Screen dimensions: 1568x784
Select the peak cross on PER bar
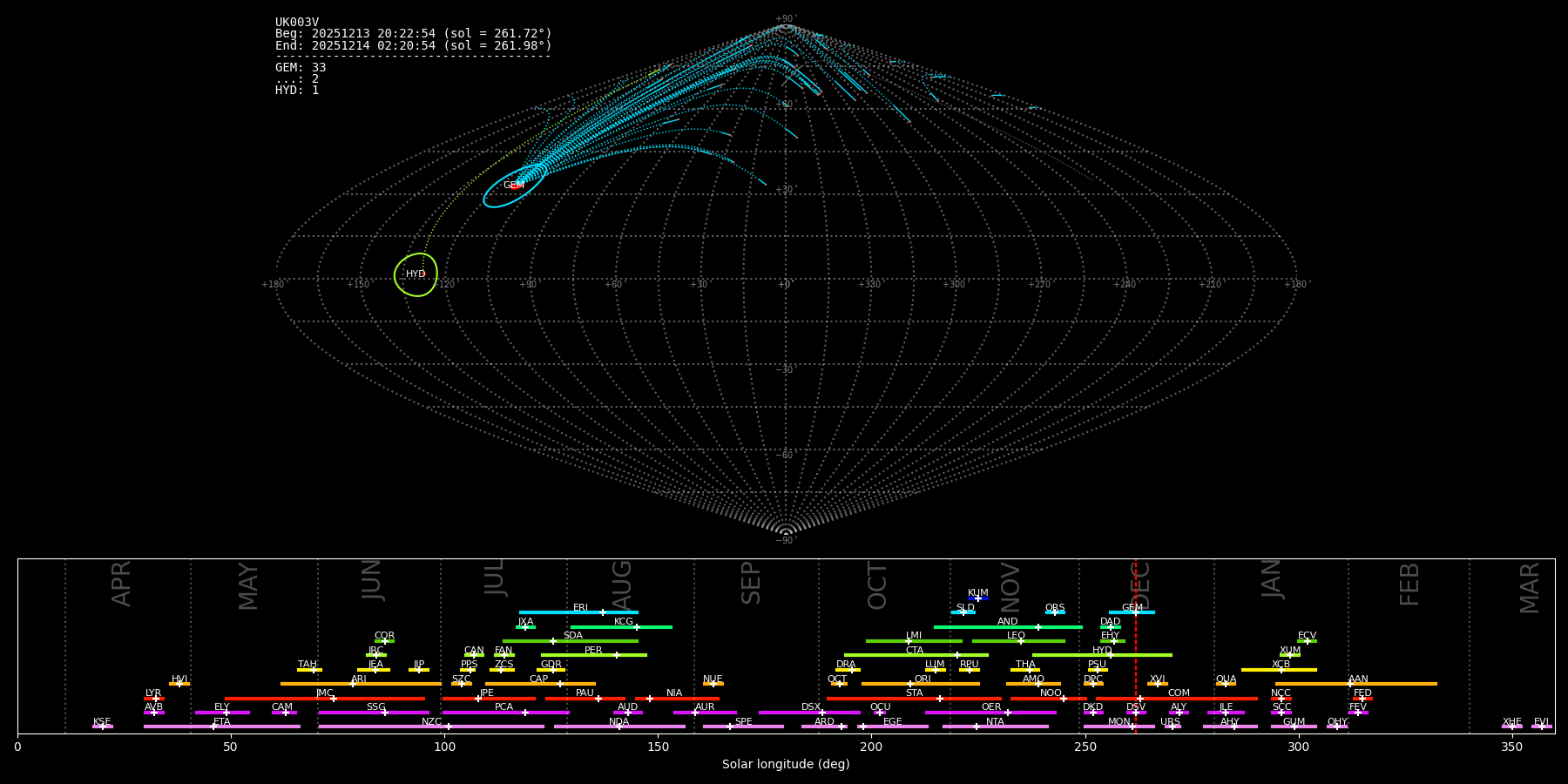click(x=617, y=655)
